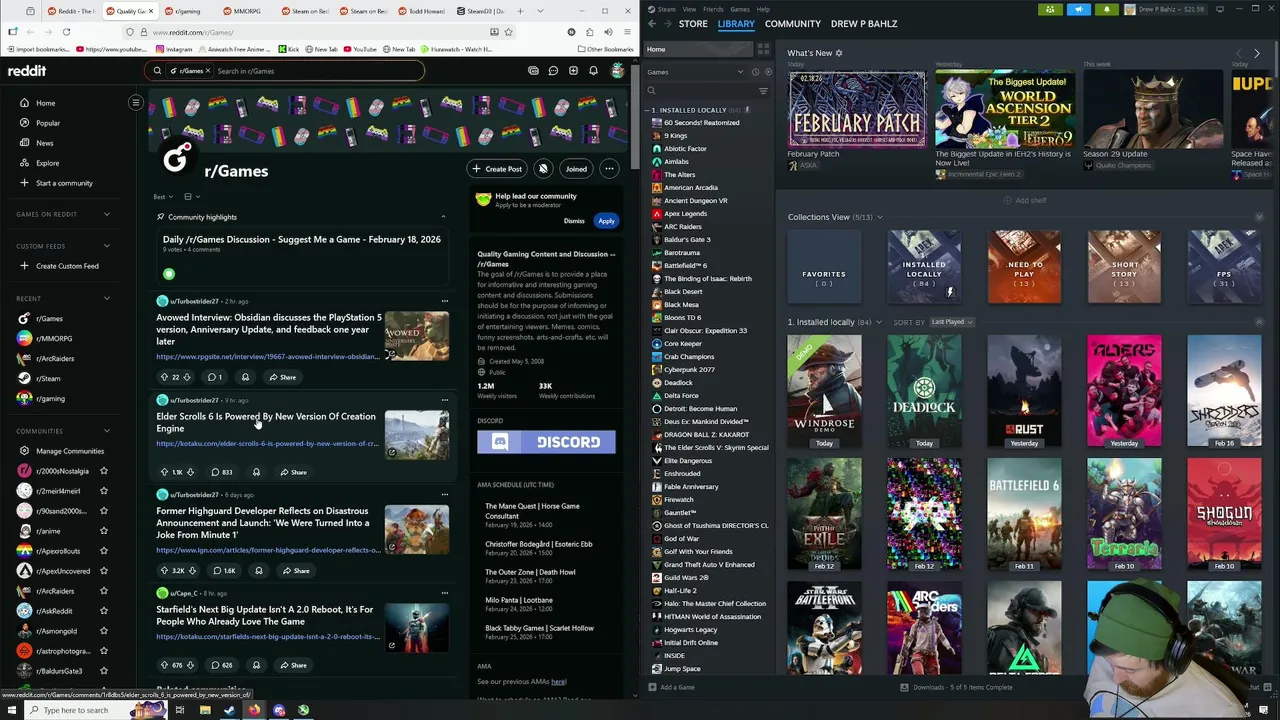Viewport: 1280px width, 720px height.
Task: Open Steam notifications bell button
Action: coord(1107,9)
